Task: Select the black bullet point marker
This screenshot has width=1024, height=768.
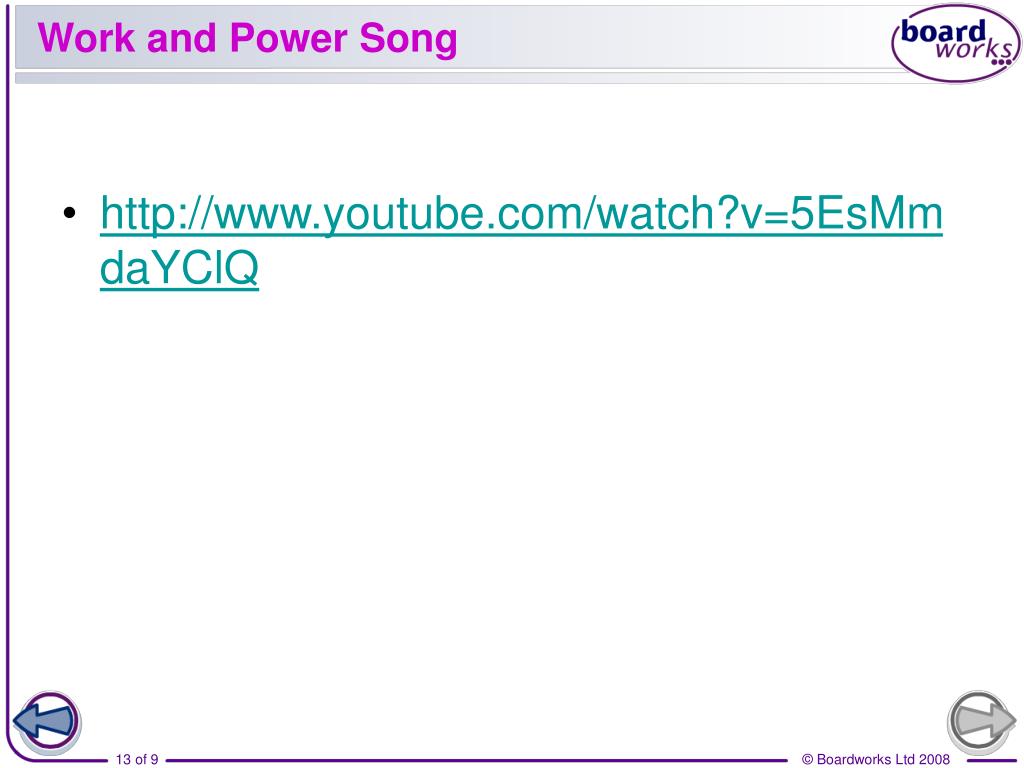Action: 70,213
